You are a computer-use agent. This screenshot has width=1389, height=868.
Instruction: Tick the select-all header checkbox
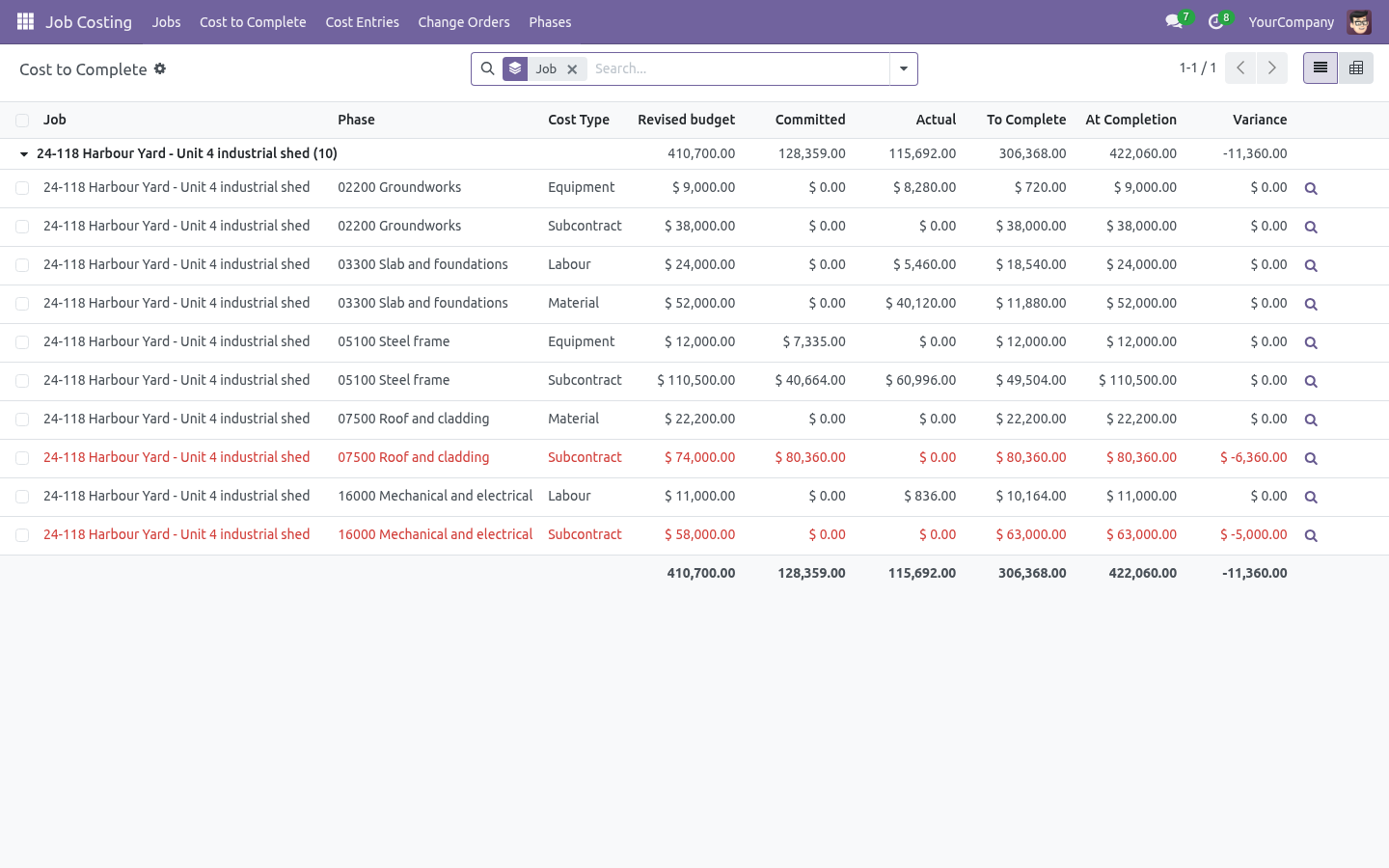22,121
